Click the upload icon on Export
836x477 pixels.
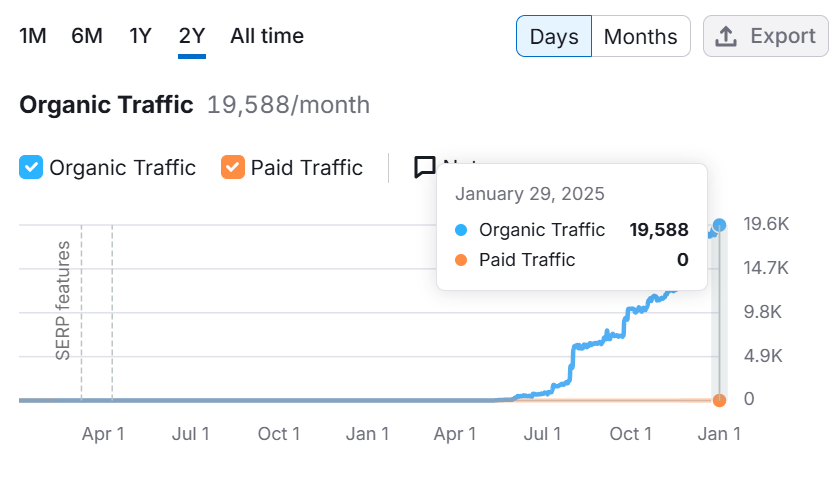pos(727,37)
